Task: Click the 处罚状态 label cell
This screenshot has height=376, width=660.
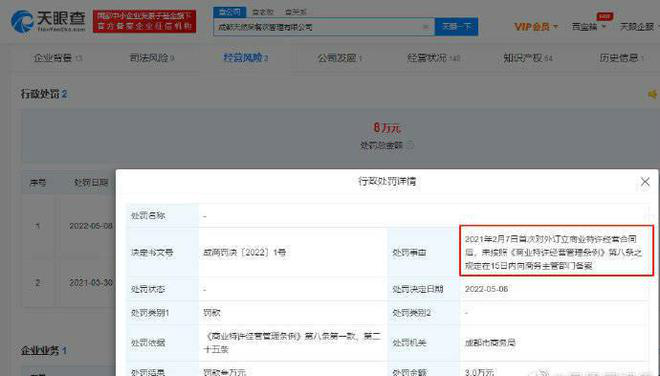Action: pos(162,289)
